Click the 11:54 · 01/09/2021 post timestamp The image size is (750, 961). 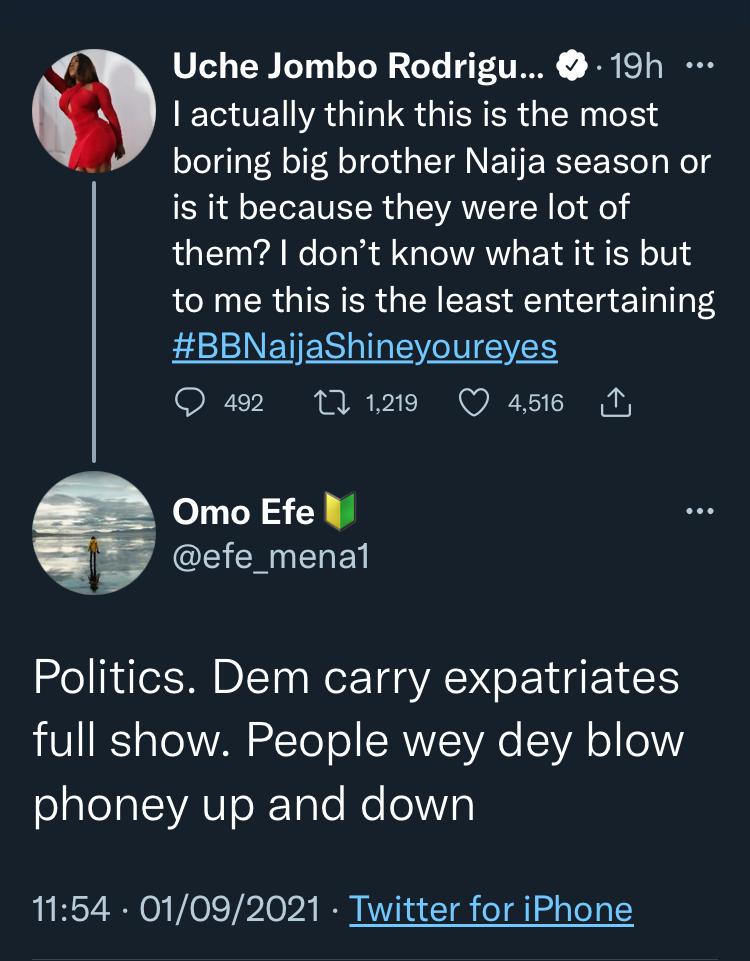[x=176, y=909]
